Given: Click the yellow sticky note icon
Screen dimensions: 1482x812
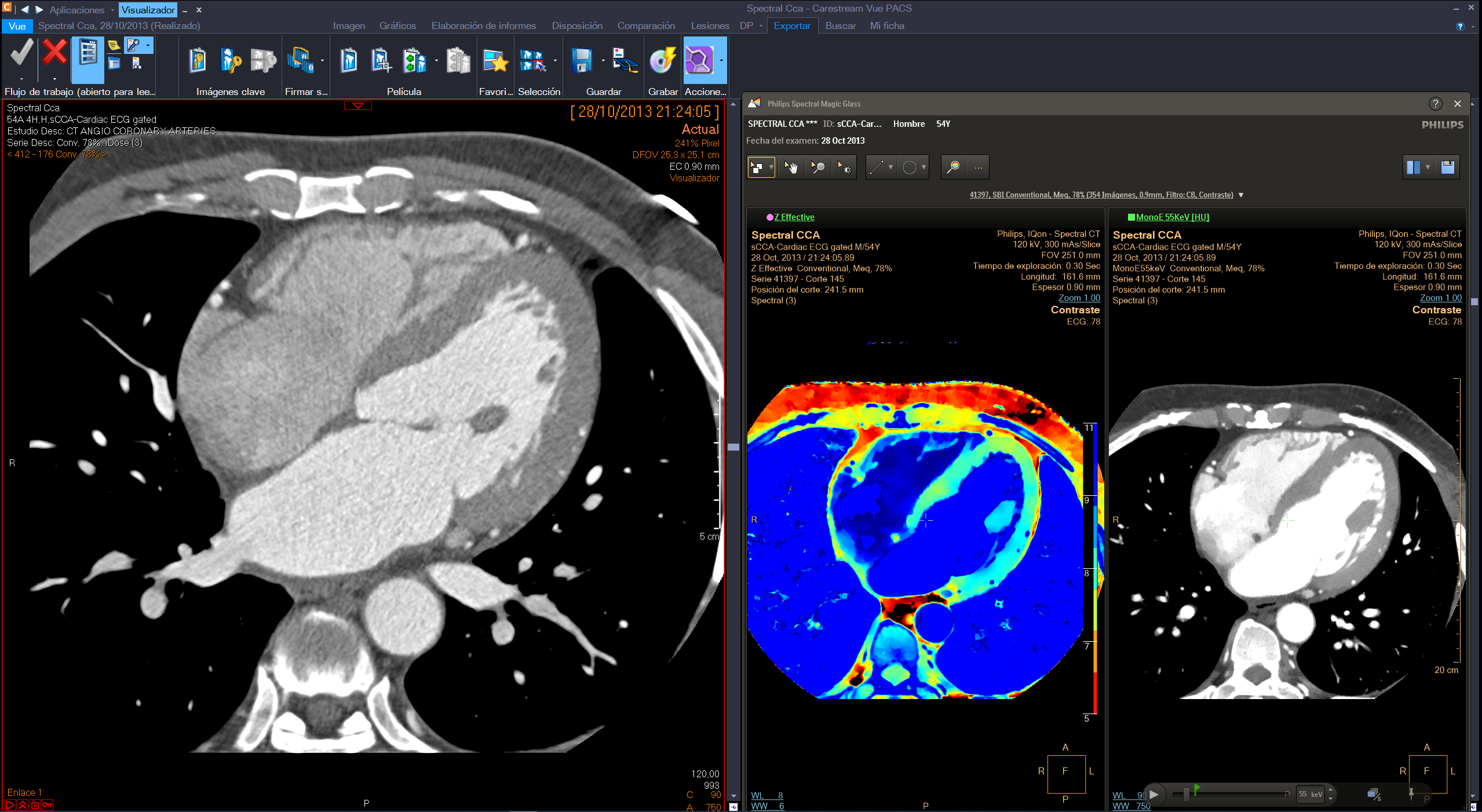Looking at the screenshot, I should tap(114, 45).
